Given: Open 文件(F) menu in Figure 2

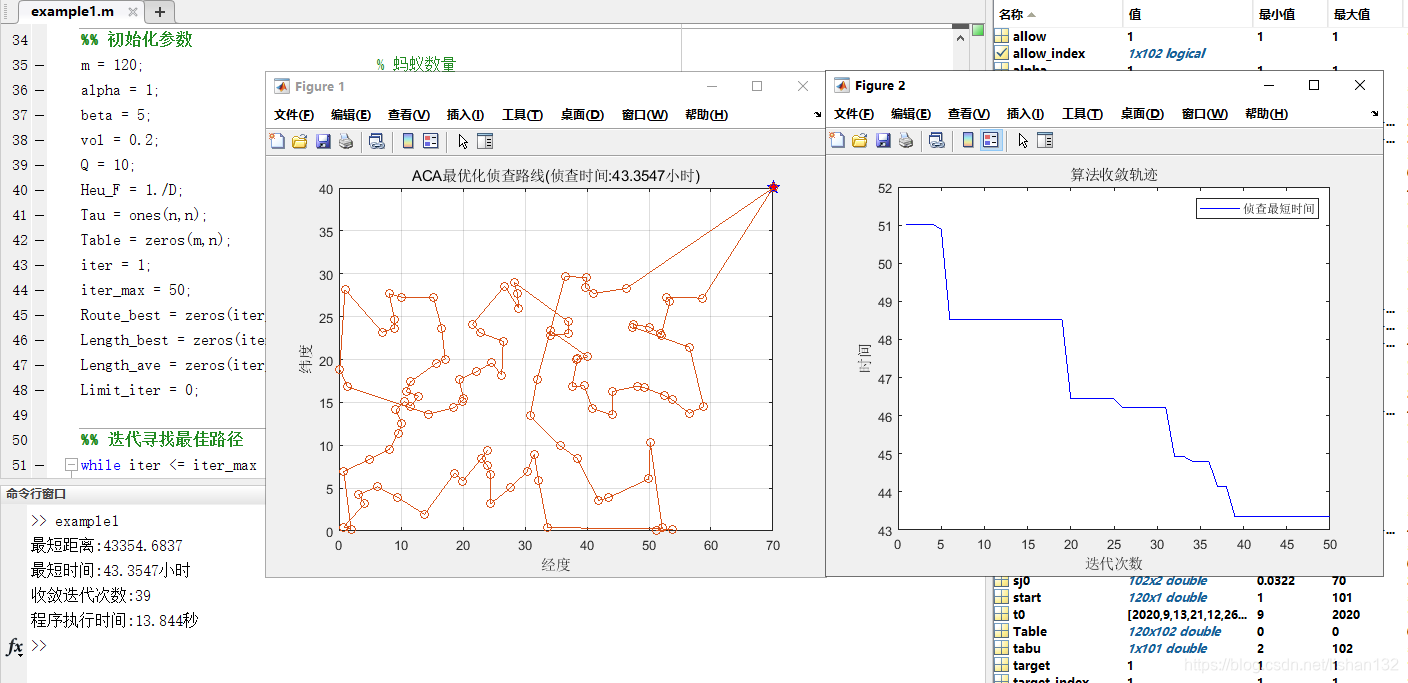Looking at the screenshot, I should [x=854, y=114].
